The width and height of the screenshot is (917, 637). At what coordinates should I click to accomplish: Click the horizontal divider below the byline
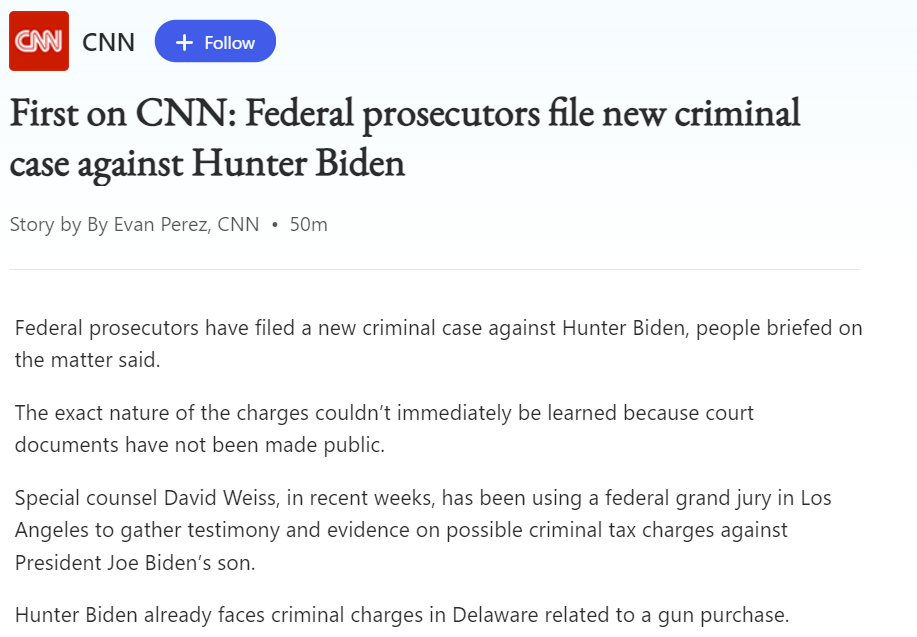[x=433, y=269]
